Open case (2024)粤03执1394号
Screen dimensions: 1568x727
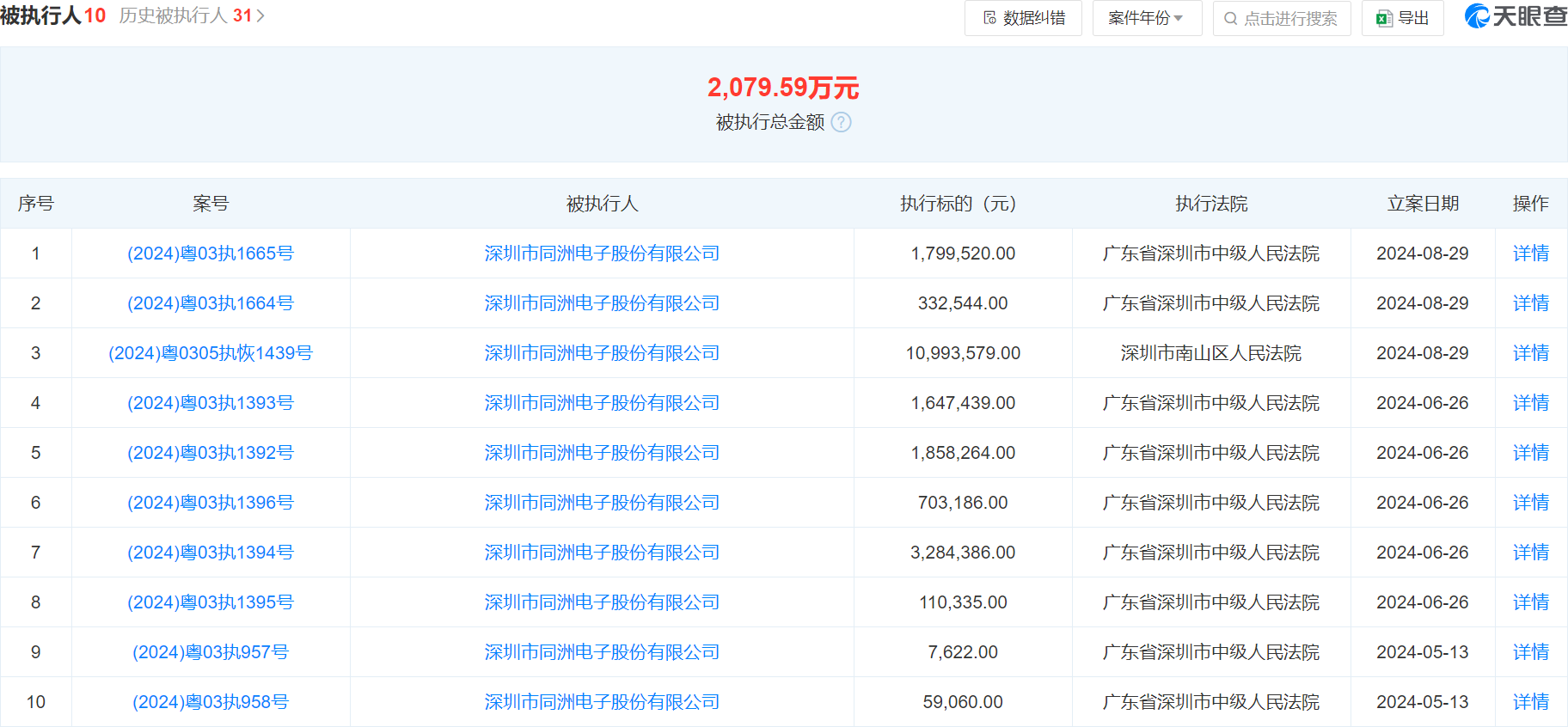[211, 553]
